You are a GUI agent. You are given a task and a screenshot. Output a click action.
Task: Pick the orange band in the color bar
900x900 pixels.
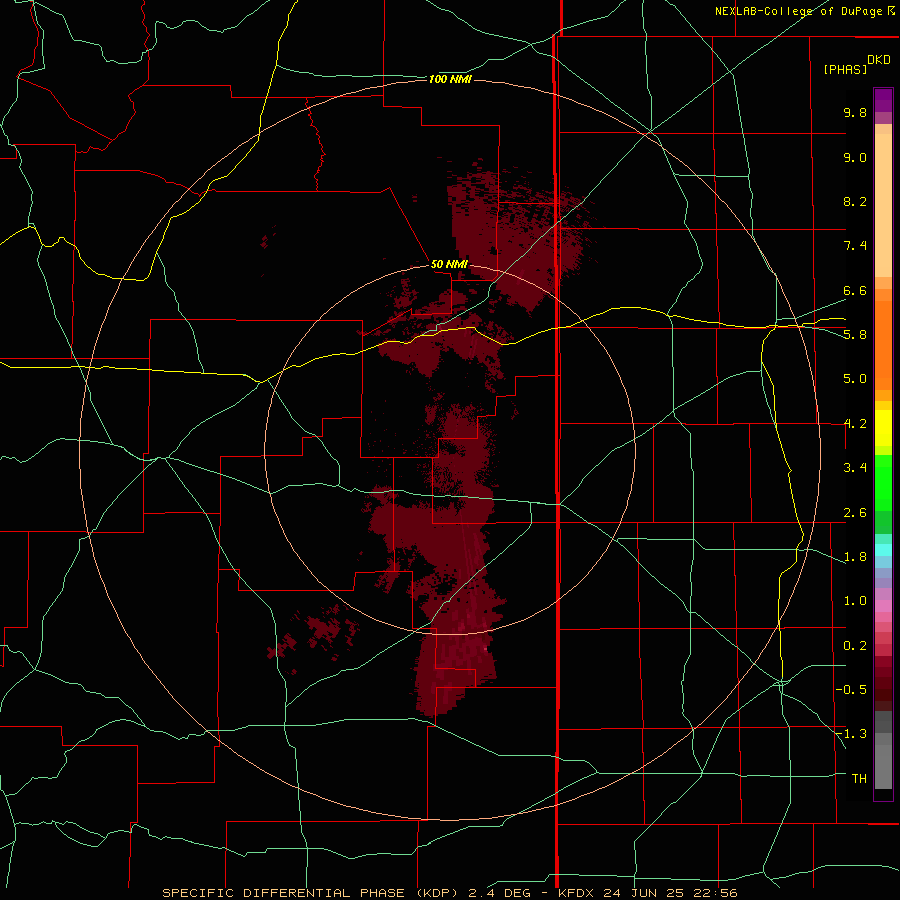pos(883,346)
